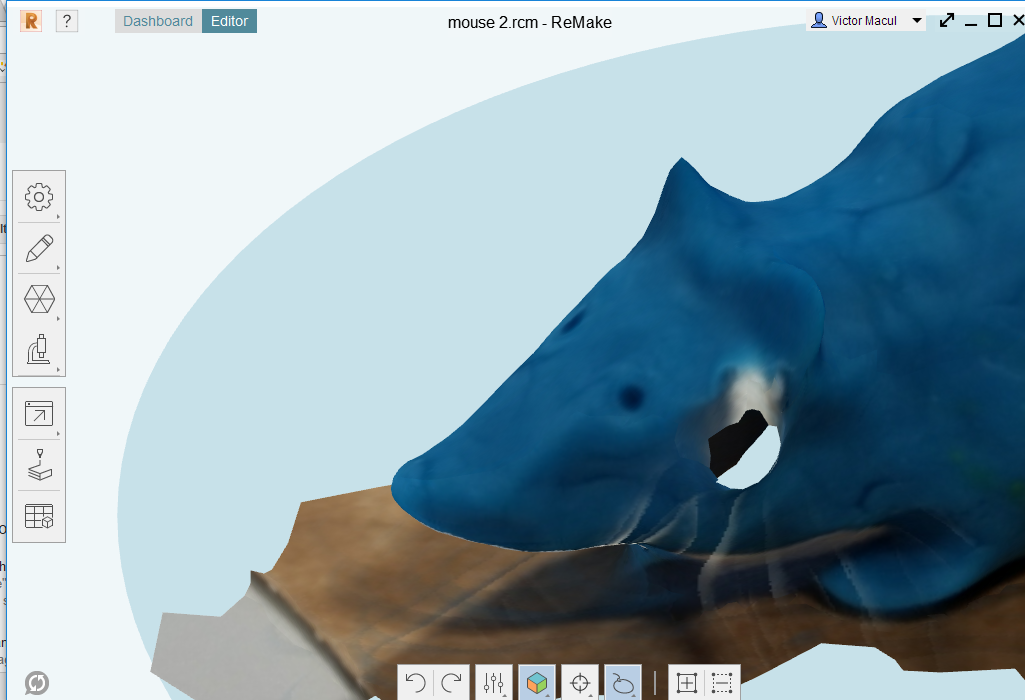Open the help question mark button
1025x700 pixels.
tap(67, 21)
